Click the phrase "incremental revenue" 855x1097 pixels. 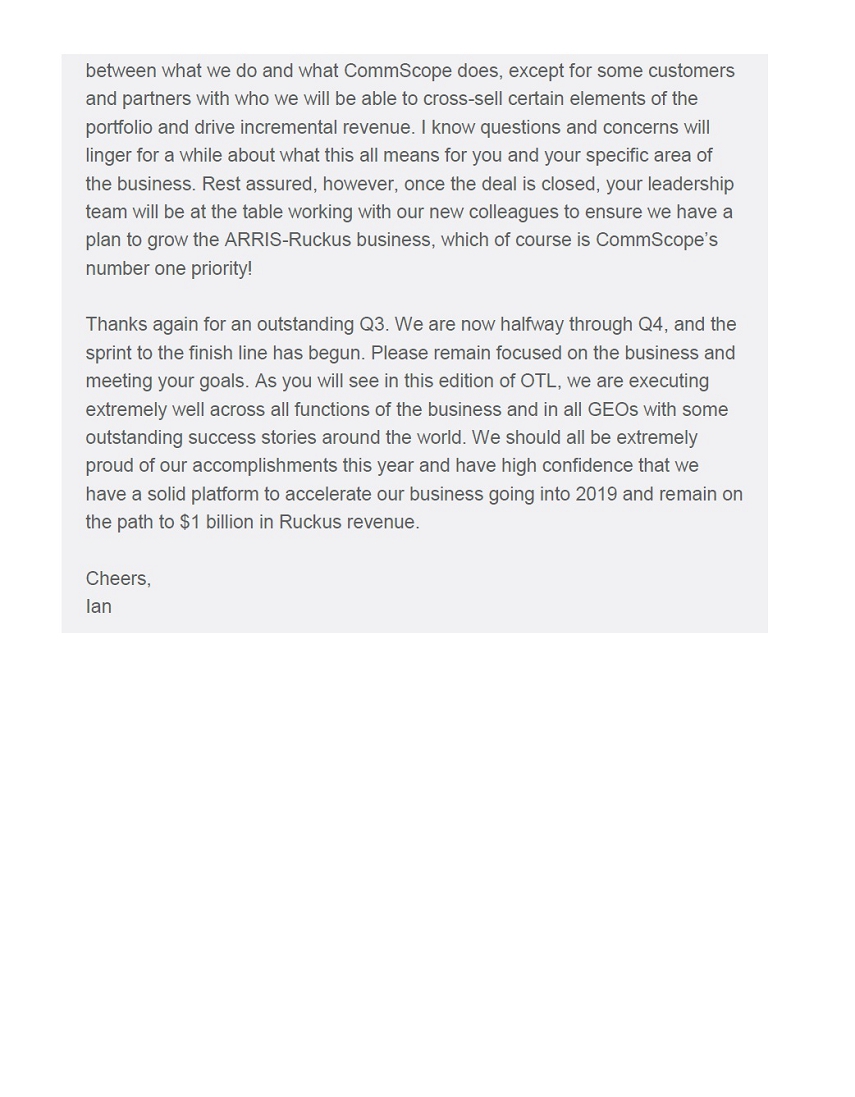point(327,127)
